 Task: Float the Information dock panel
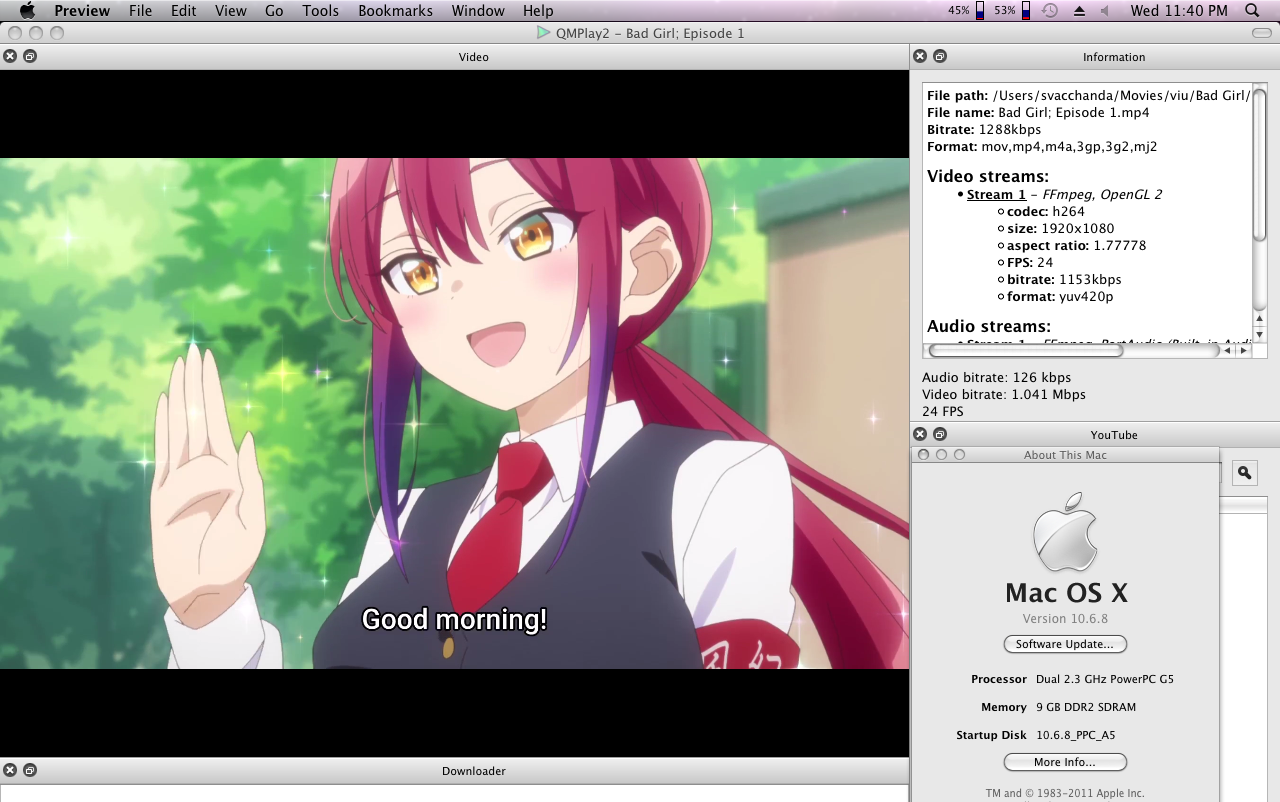pos(940,57)
